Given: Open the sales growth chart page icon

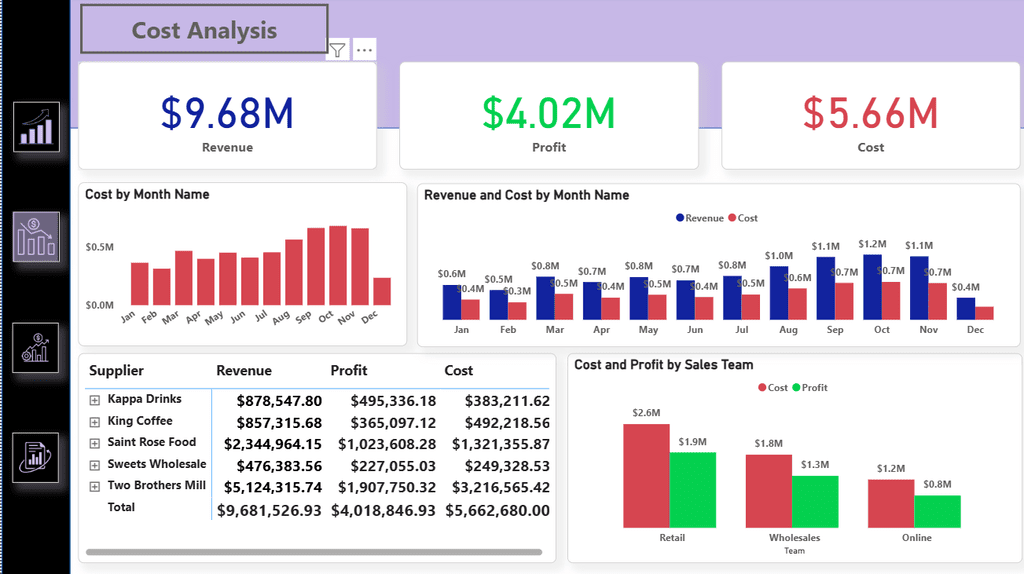Looking at the screenshot, I should [37, 127].
